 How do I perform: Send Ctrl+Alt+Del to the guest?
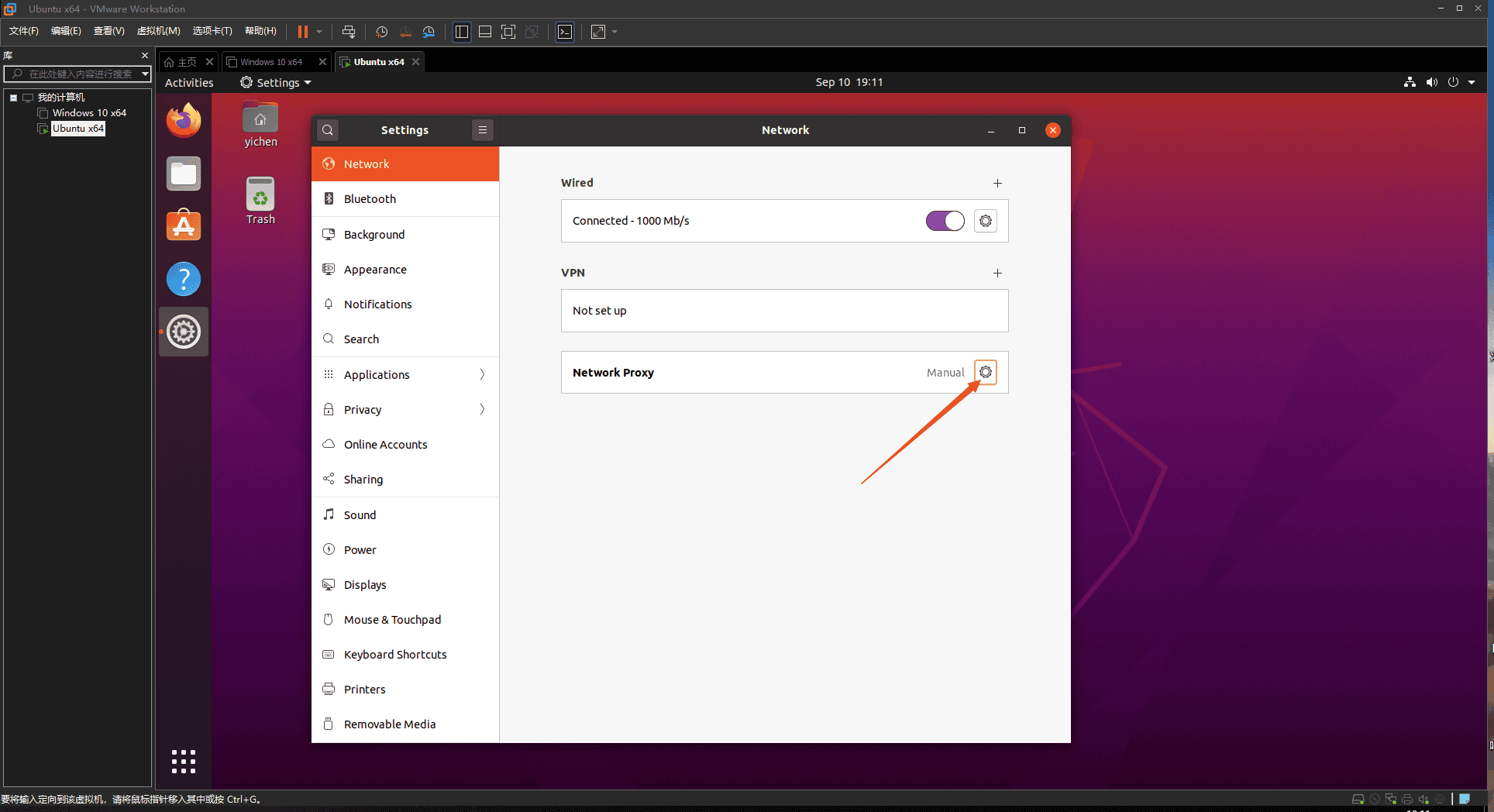(349, 32)
